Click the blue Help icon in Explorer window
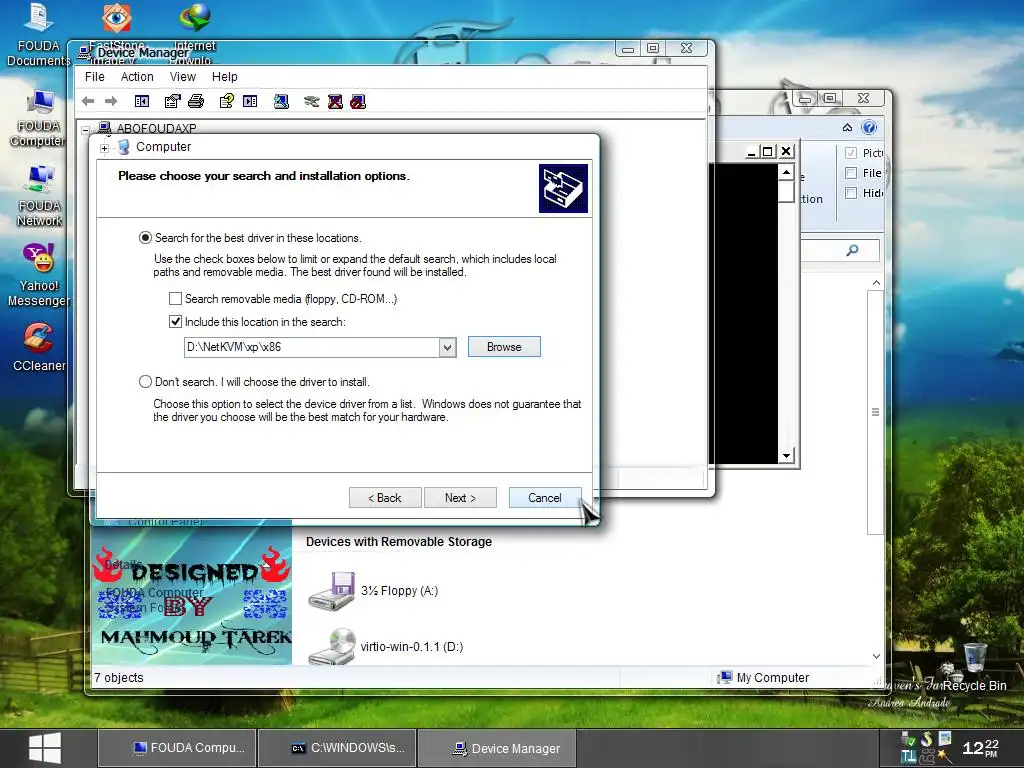 point(869,127)
